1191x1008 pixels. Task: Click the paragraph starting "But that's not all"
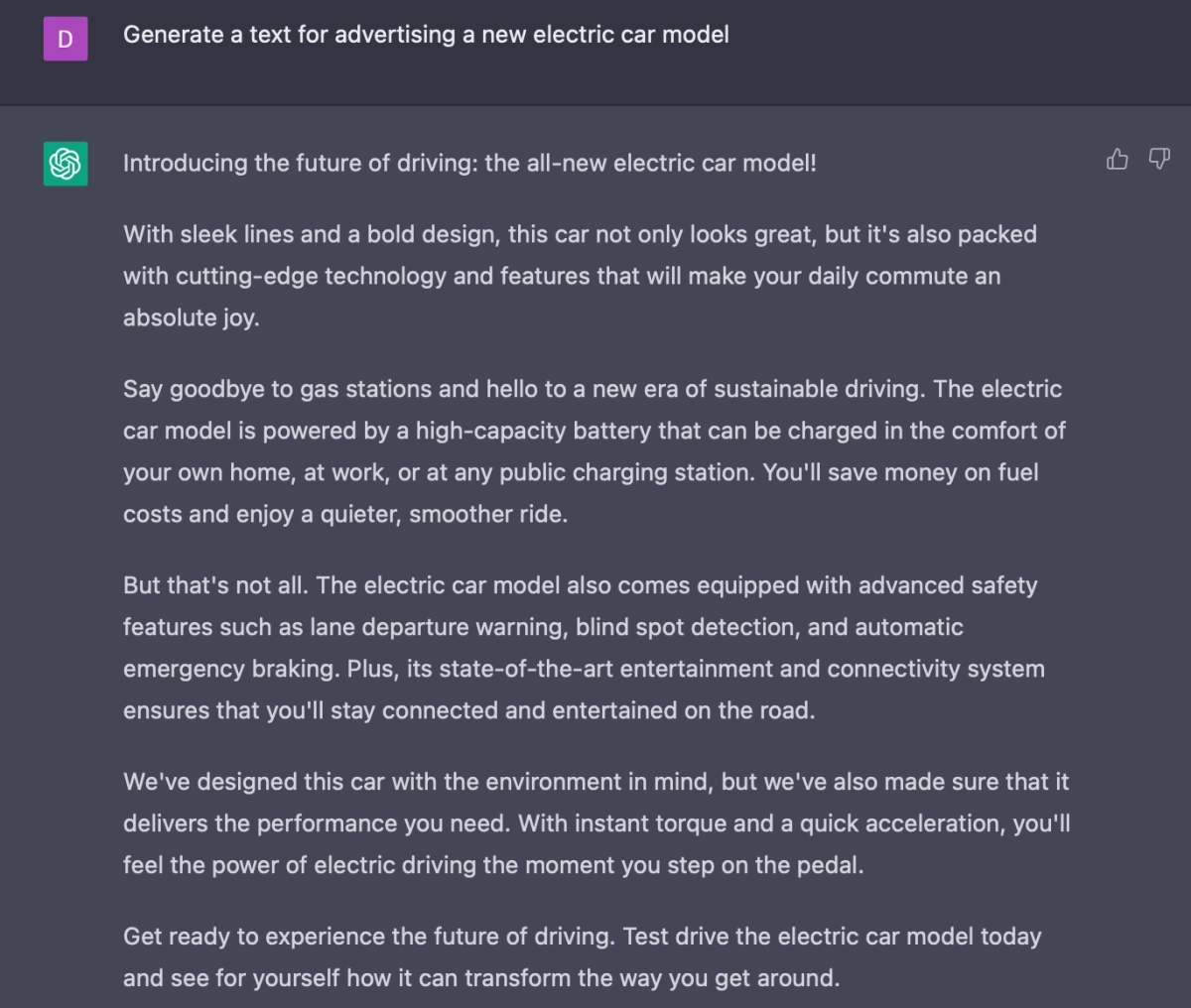pos(584,648)
